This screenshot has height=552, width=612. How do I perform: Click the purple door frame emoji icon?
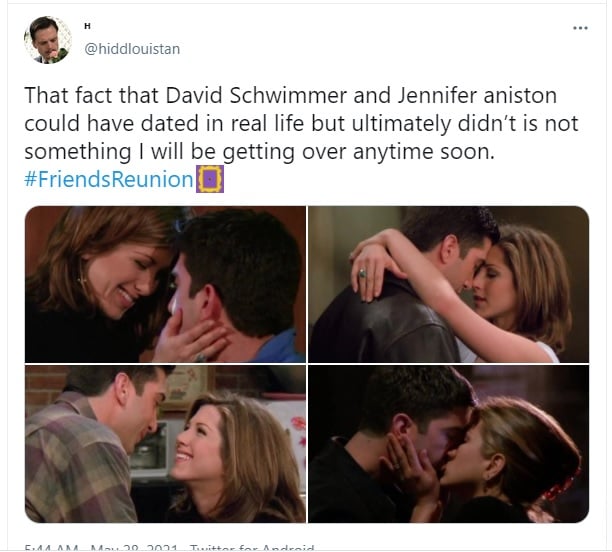point(210,179)
